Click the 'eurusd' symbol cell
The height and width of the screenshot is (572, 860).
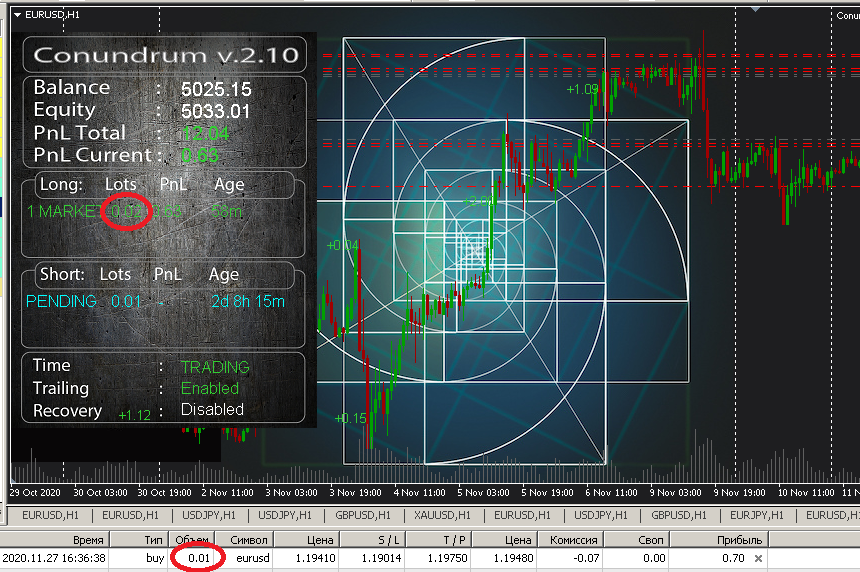(x=253, y=558)
